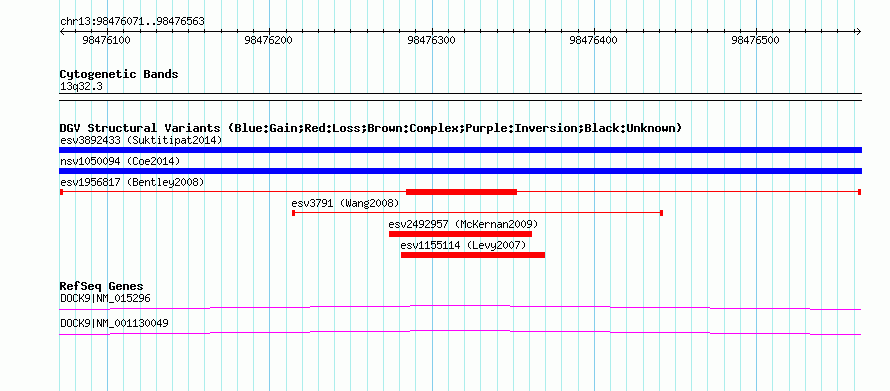Click magenta transcript line for DOCK9|NM_015296
The image size is (890, 391).
point(460,308)
